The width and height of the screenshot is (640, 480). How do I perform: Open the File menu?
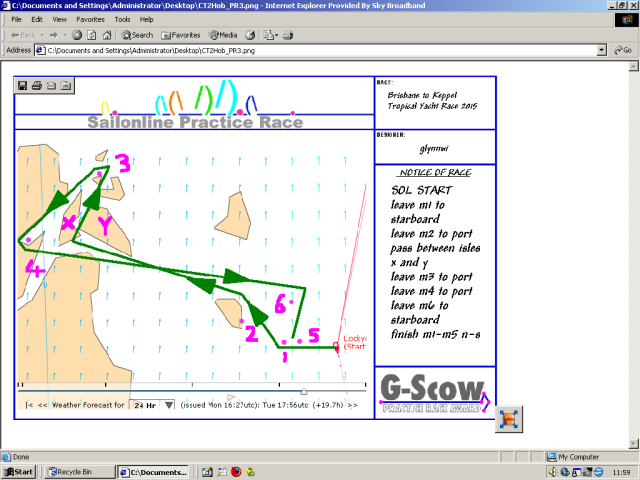(16, 19)
